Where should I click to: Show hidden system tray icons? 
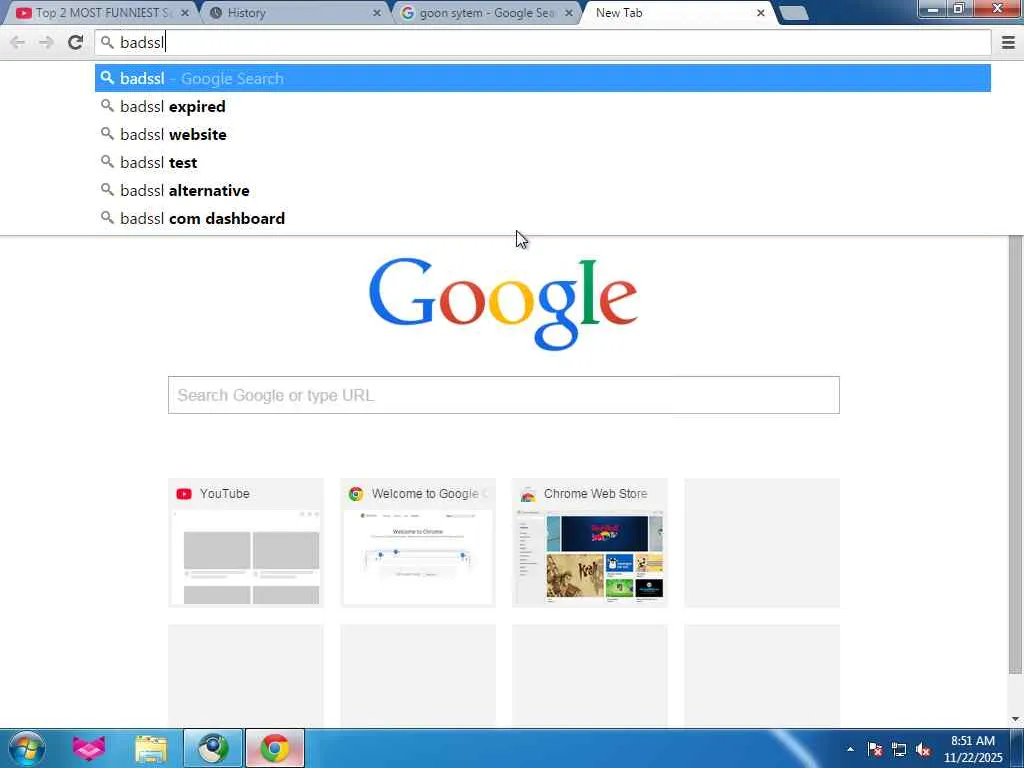point(850,749)
